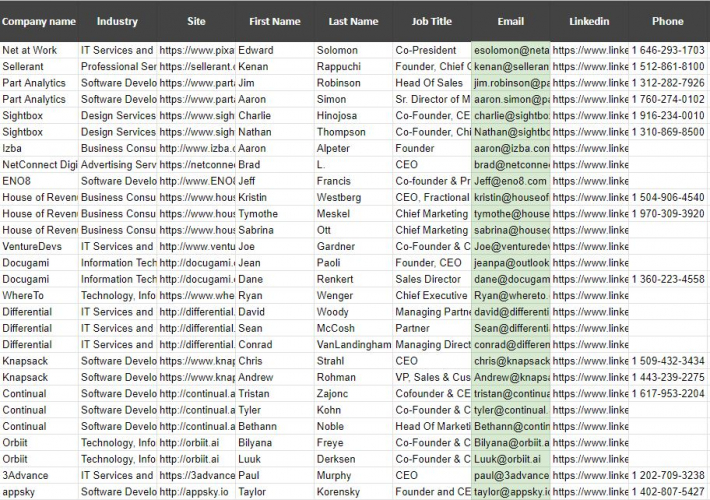Select last name Gardner cell
The width and height of the screenshot is (710, 500).
pos(353,246)
